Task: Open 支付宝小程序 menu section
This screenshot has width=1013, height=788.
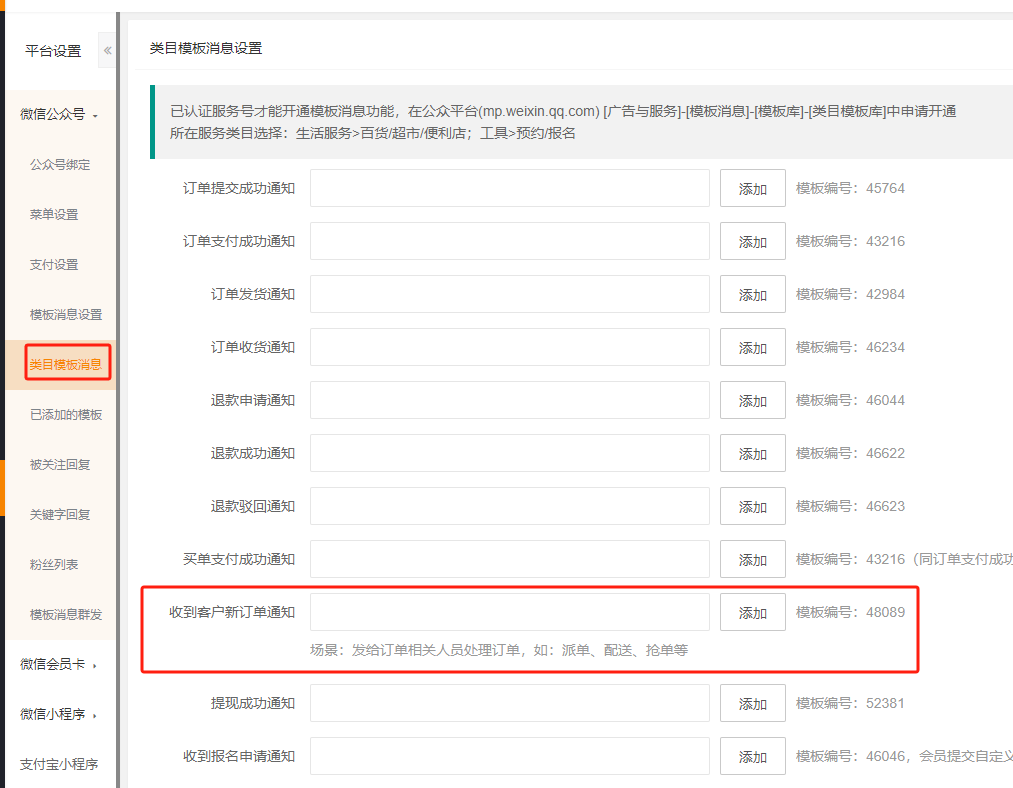Action: (x=59, y=765)
